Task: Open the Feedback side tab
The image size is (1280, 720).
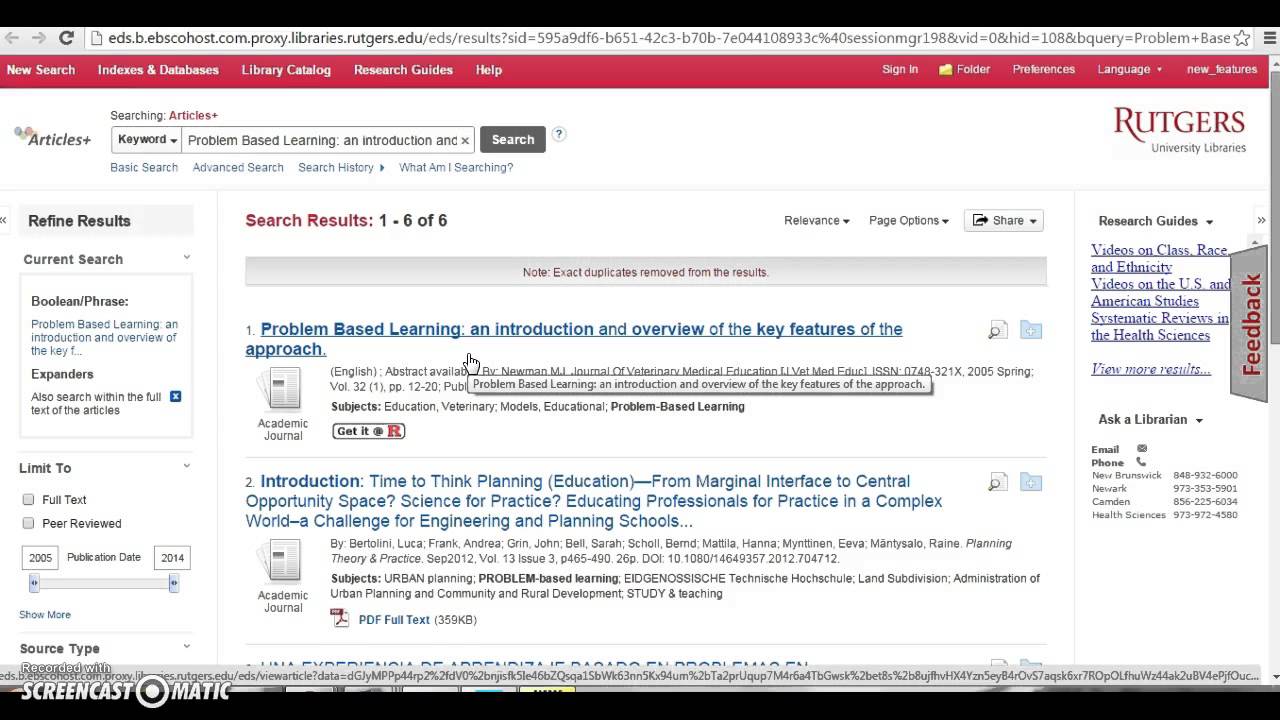Action: [x=1250, y=323]
